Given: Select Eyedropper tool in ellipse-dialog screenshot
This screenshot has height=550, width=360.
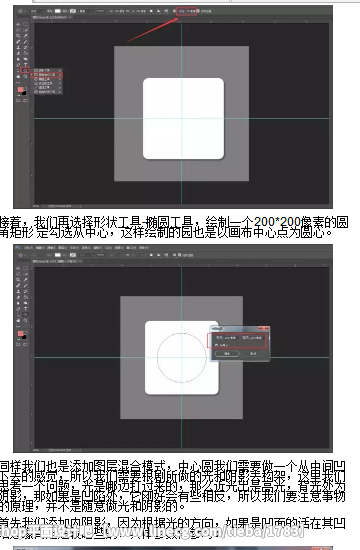Looking at the screenshot, I should click(26, 280).
